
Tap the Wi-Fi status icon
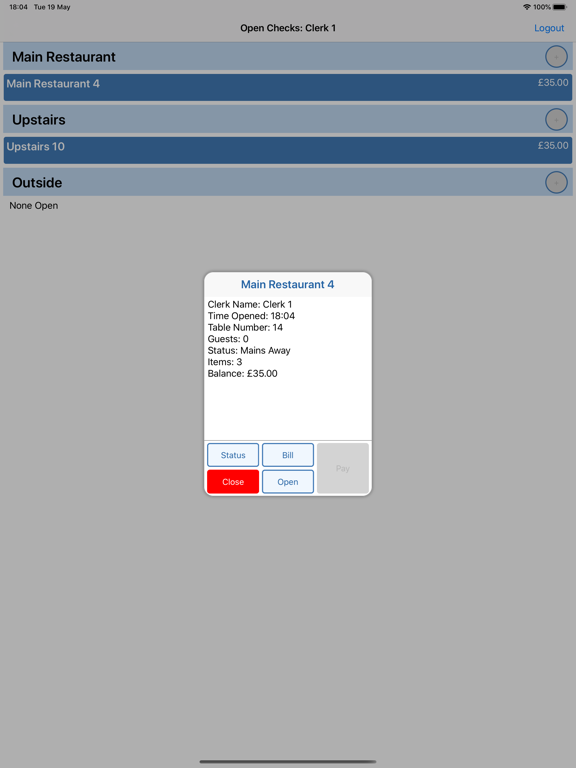coord(527,7)
